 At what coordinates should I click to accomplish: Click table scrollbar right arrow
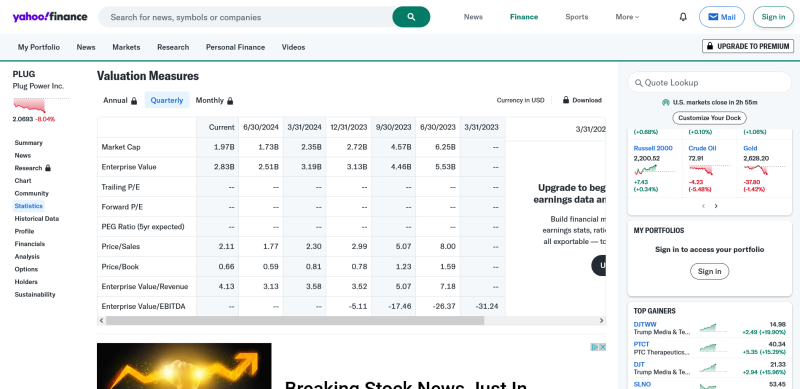pos(602,321)
